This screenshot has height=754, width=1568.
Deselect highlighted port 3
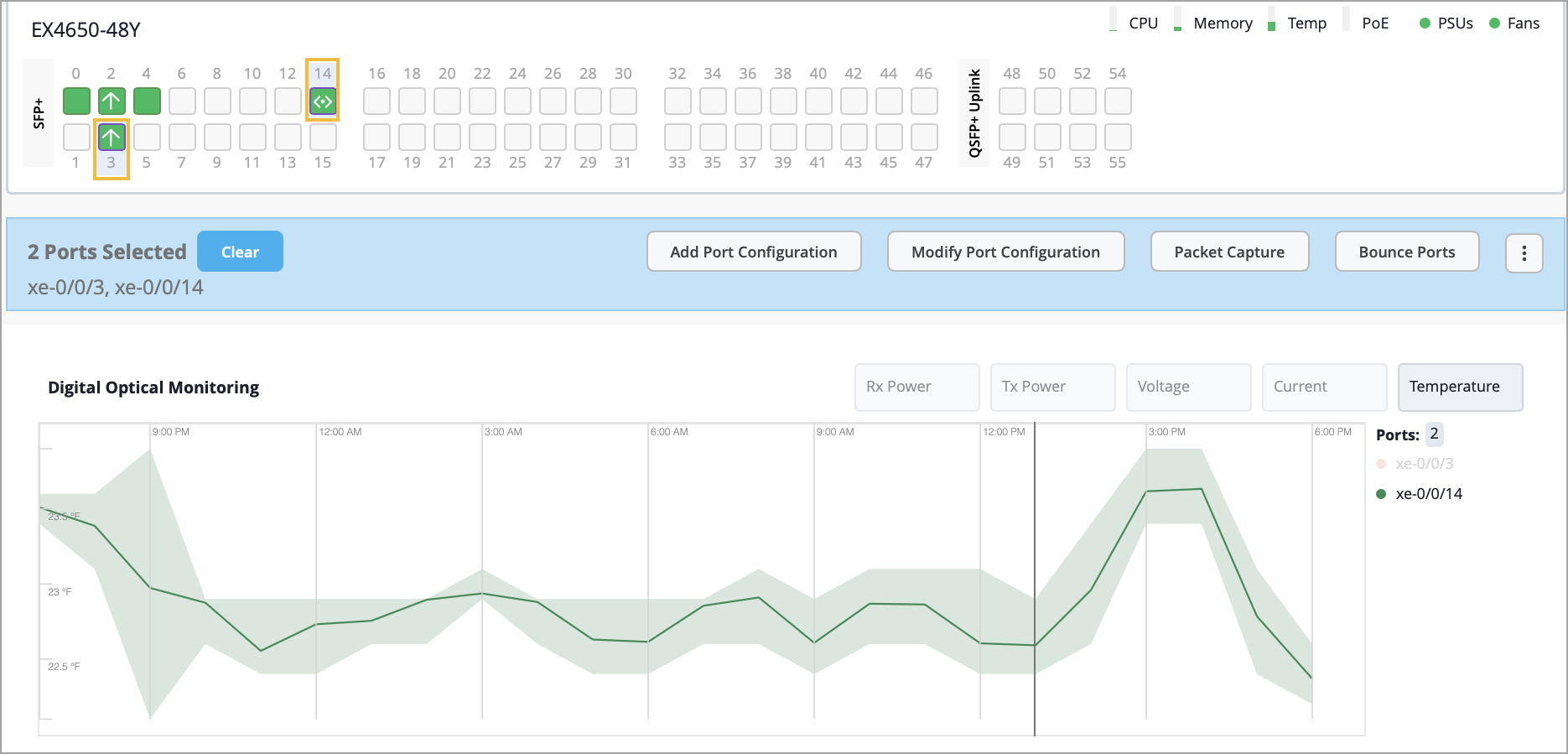coord(112,137)
